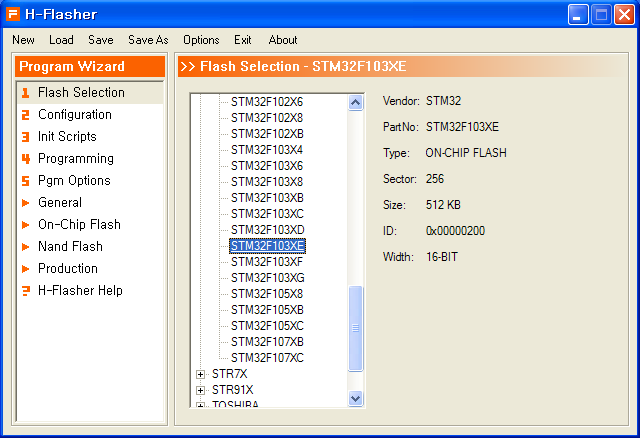Open the Nand Flash topic
The image size is (640, 438).
(91, 247)
